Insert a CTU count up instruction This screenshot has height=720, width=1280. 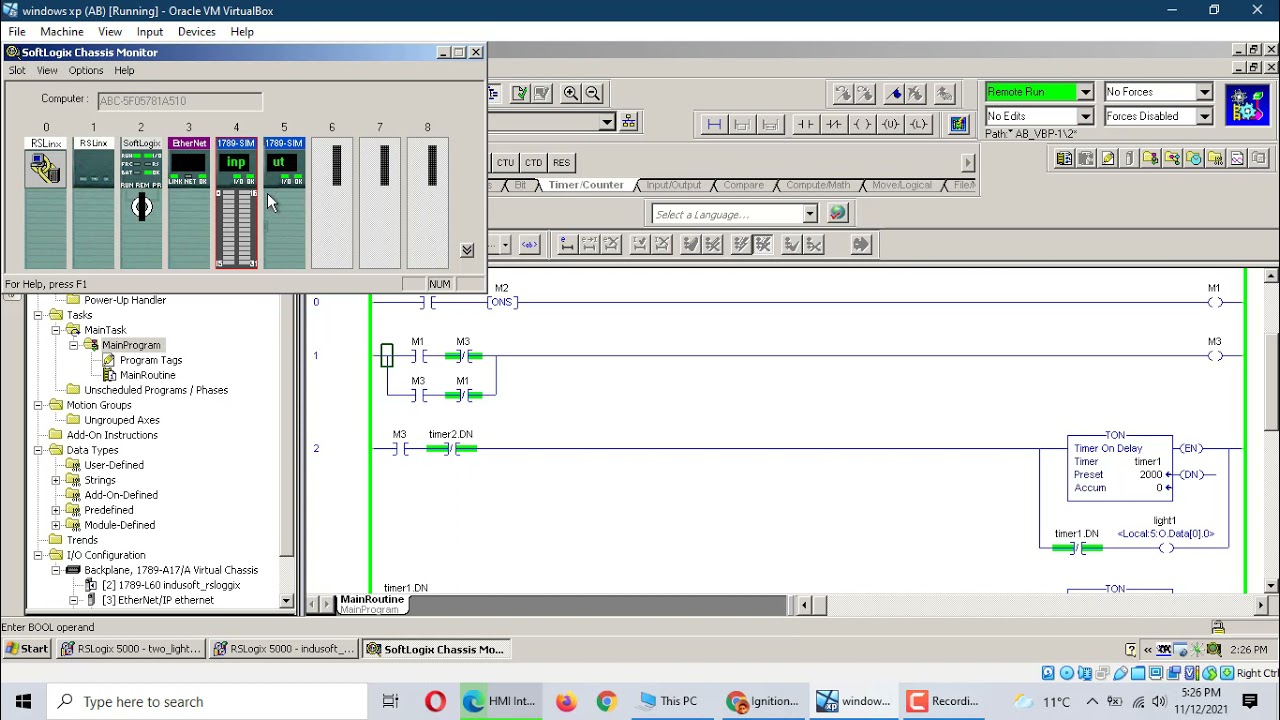[x=505, y=163]
